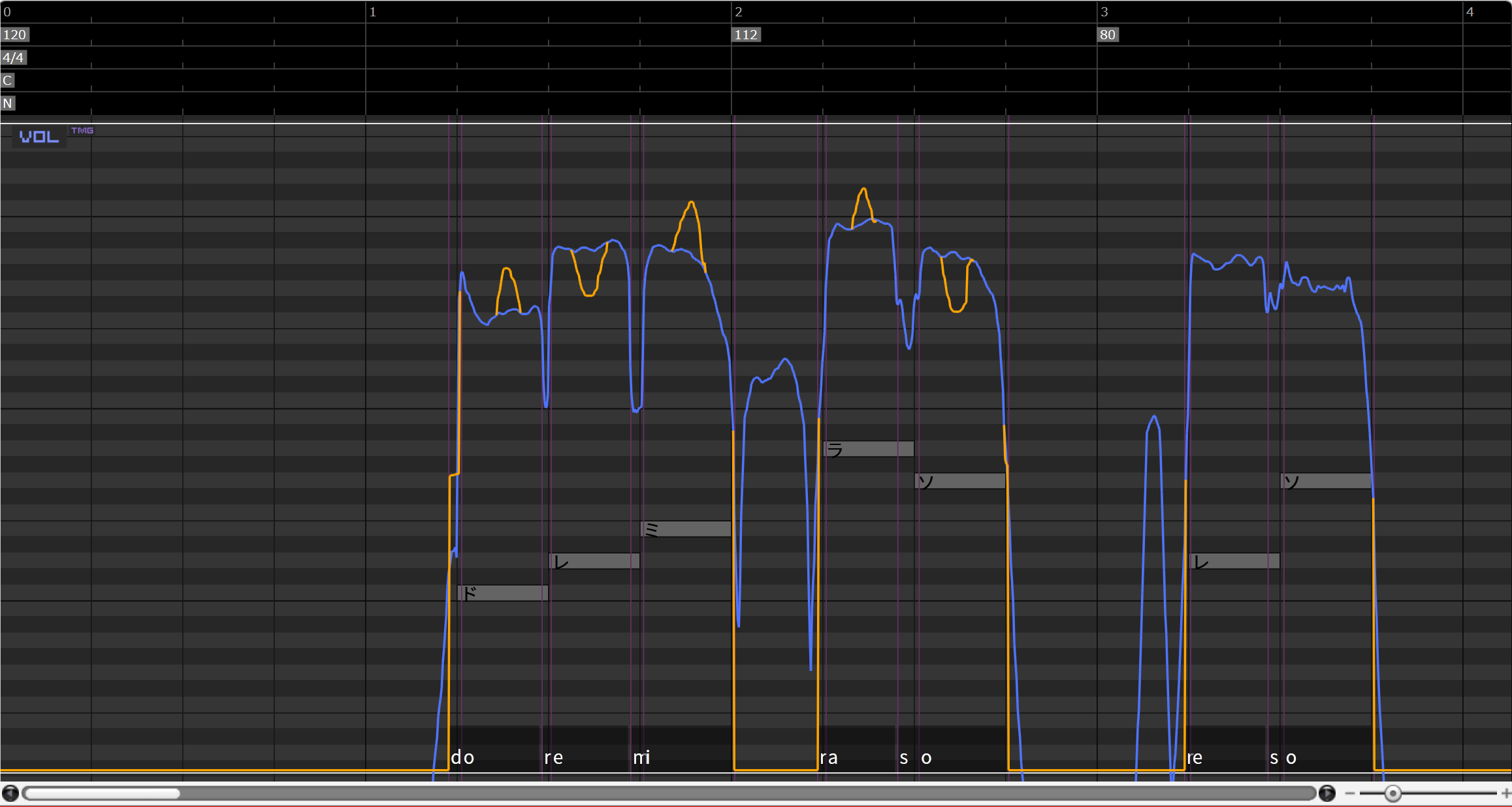Screen dimensions: 1512x807
Task: Select the tempo 80 marker
Action: [x=1108, y=35]
